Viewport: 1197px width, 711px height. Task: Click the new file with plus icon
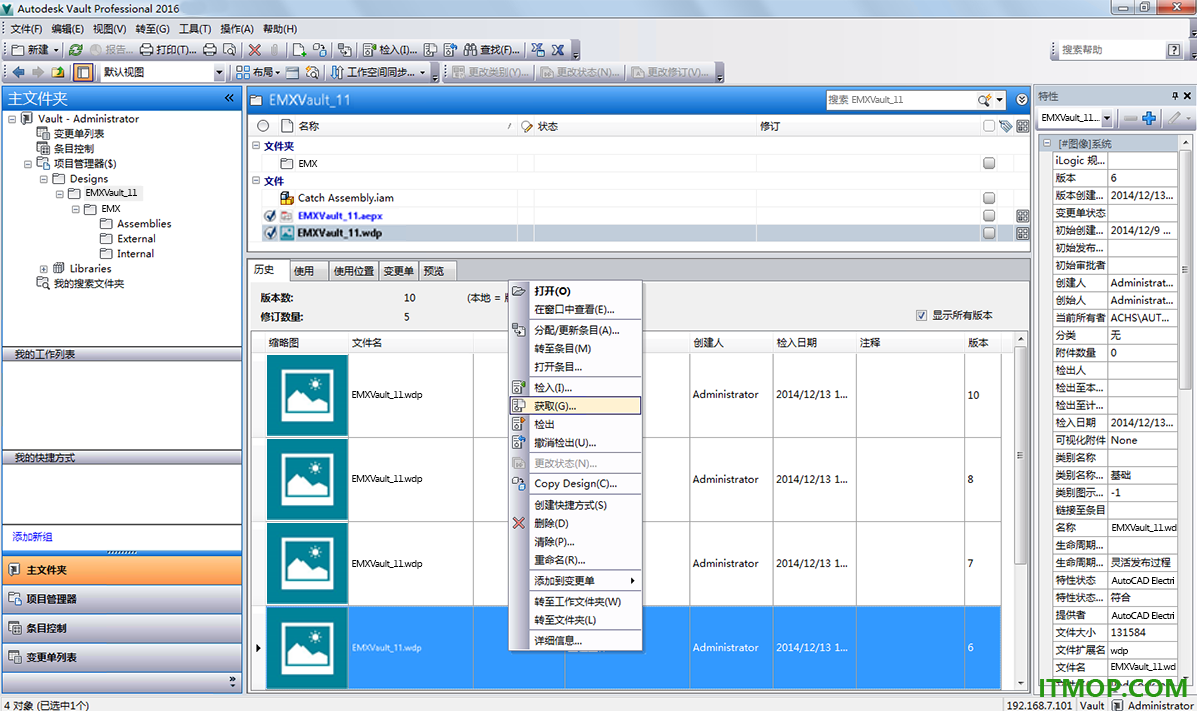[299, 50]
